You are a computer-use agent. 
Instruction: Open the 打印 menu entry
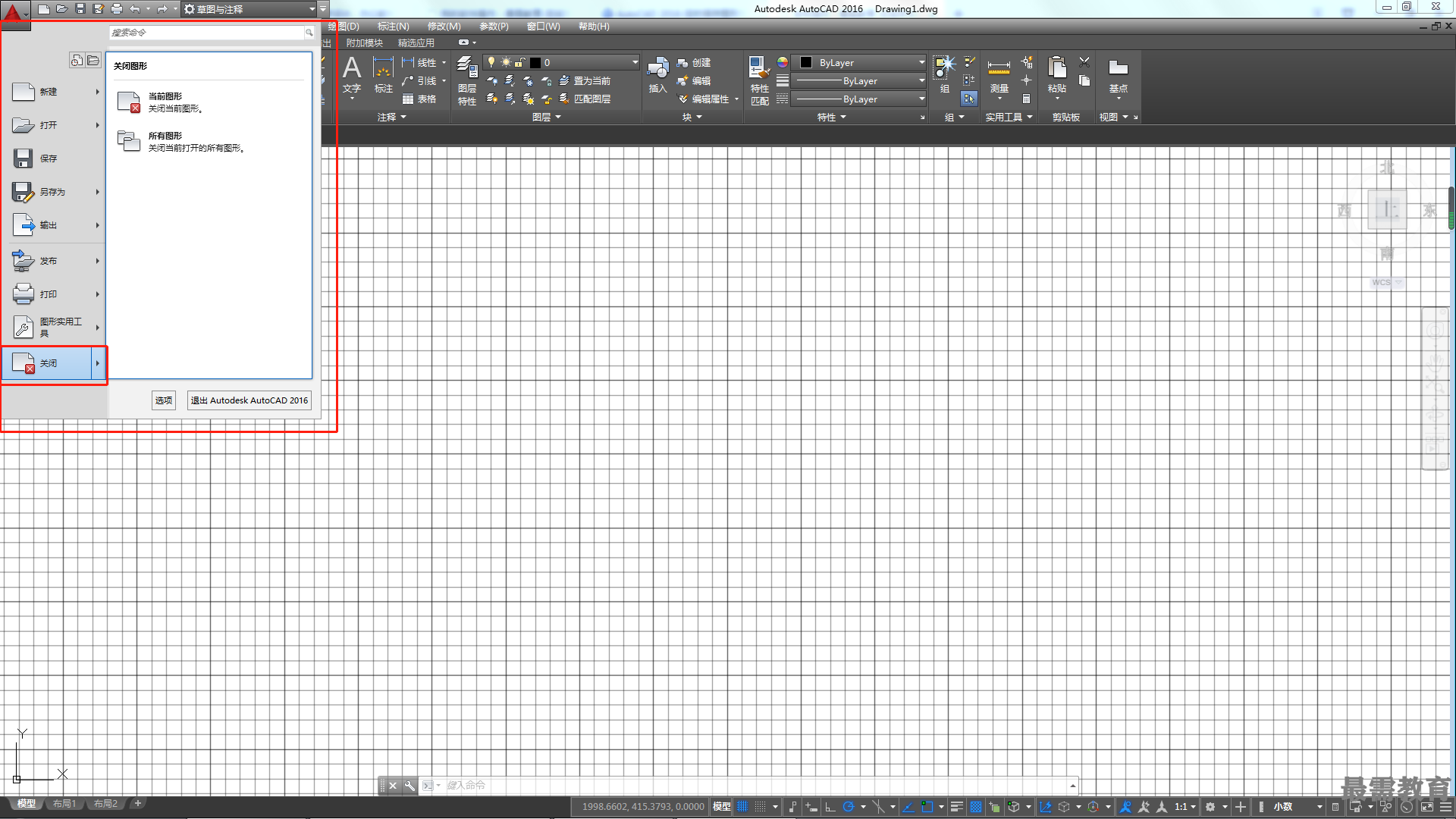[55, 294]
